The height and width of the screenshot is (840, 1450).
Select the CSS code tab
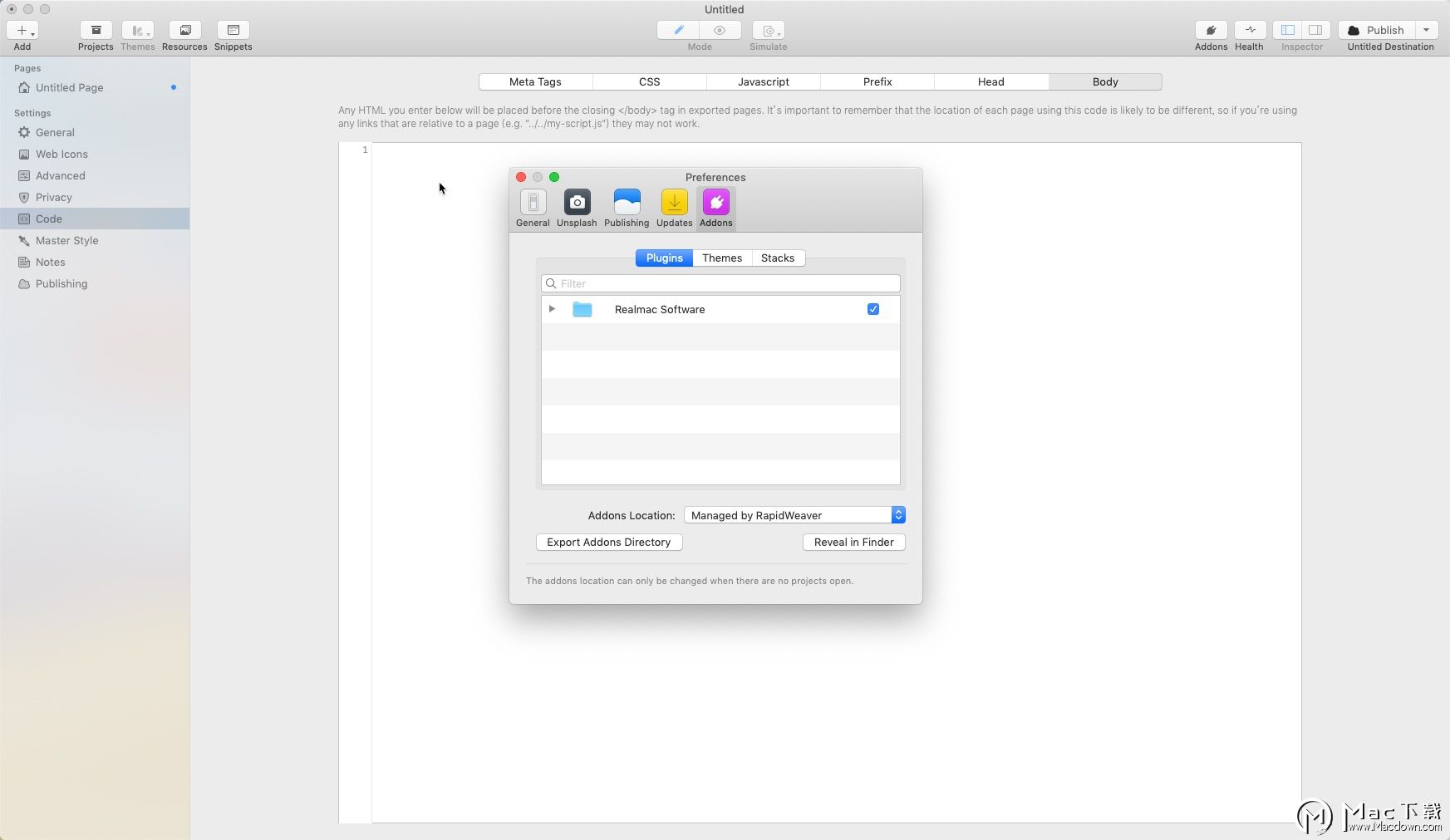[x=649, y=82]
